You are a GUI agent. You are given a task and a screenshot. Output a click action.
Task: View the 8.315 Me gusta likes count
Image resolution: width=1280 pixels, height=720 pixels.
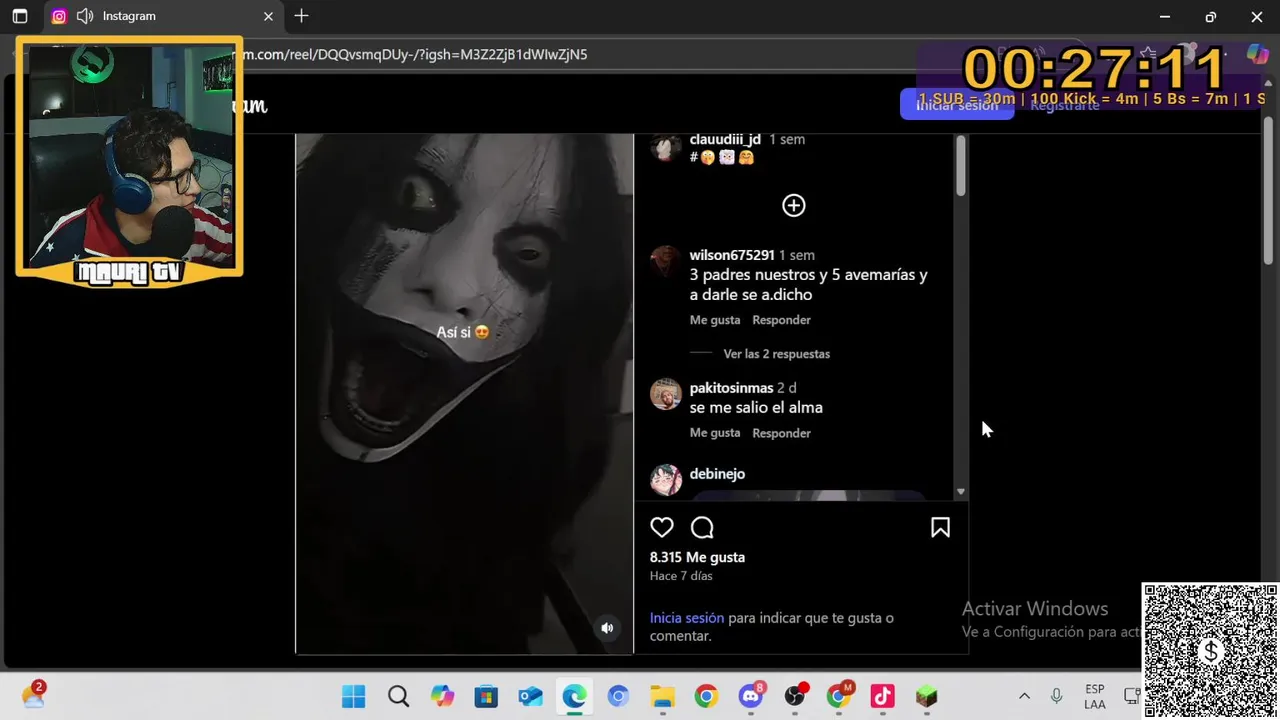[x=697, y=557]
